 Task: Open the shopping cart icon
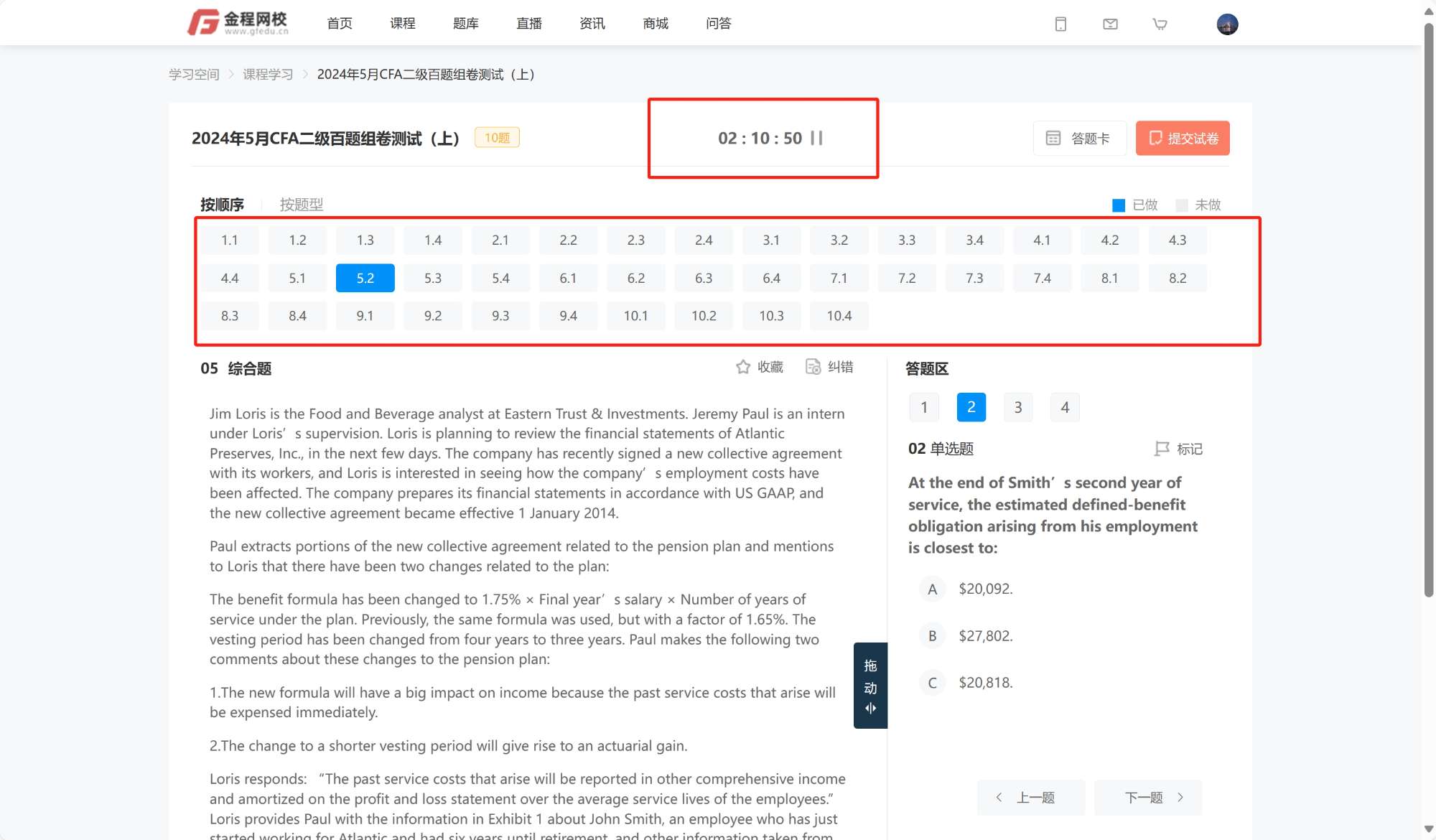point(1160,24)
